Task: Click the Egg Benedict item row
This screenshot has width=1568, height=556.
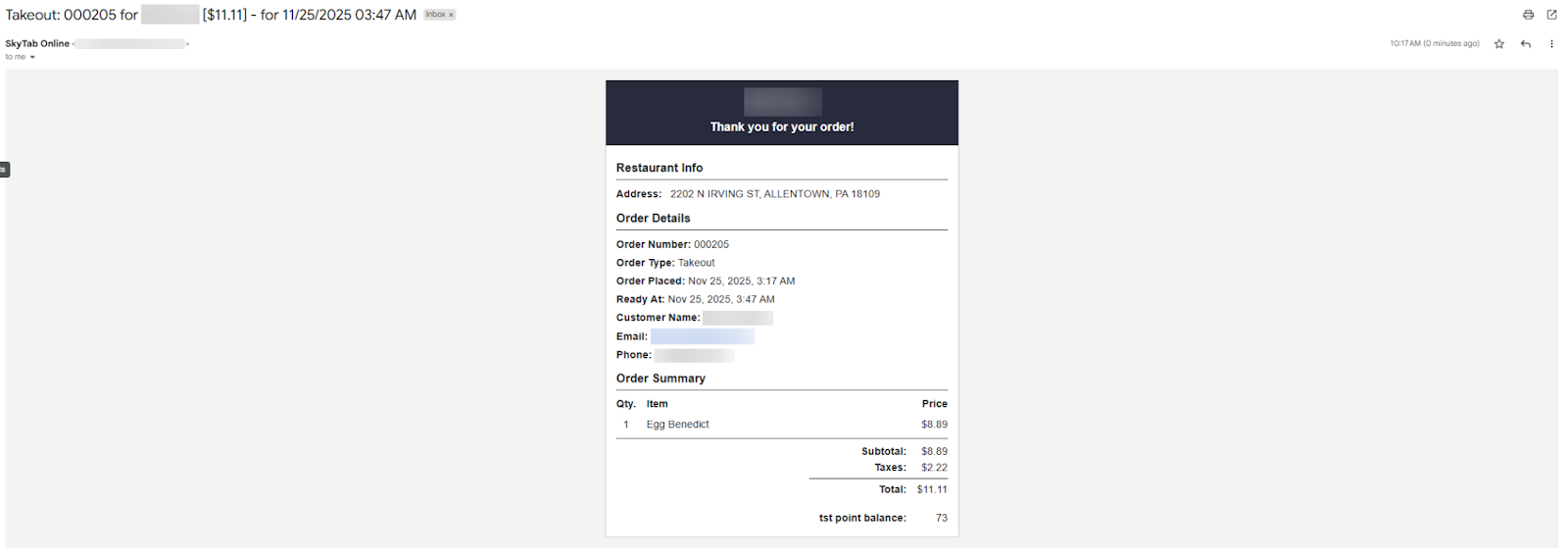Action: (677, 425)
